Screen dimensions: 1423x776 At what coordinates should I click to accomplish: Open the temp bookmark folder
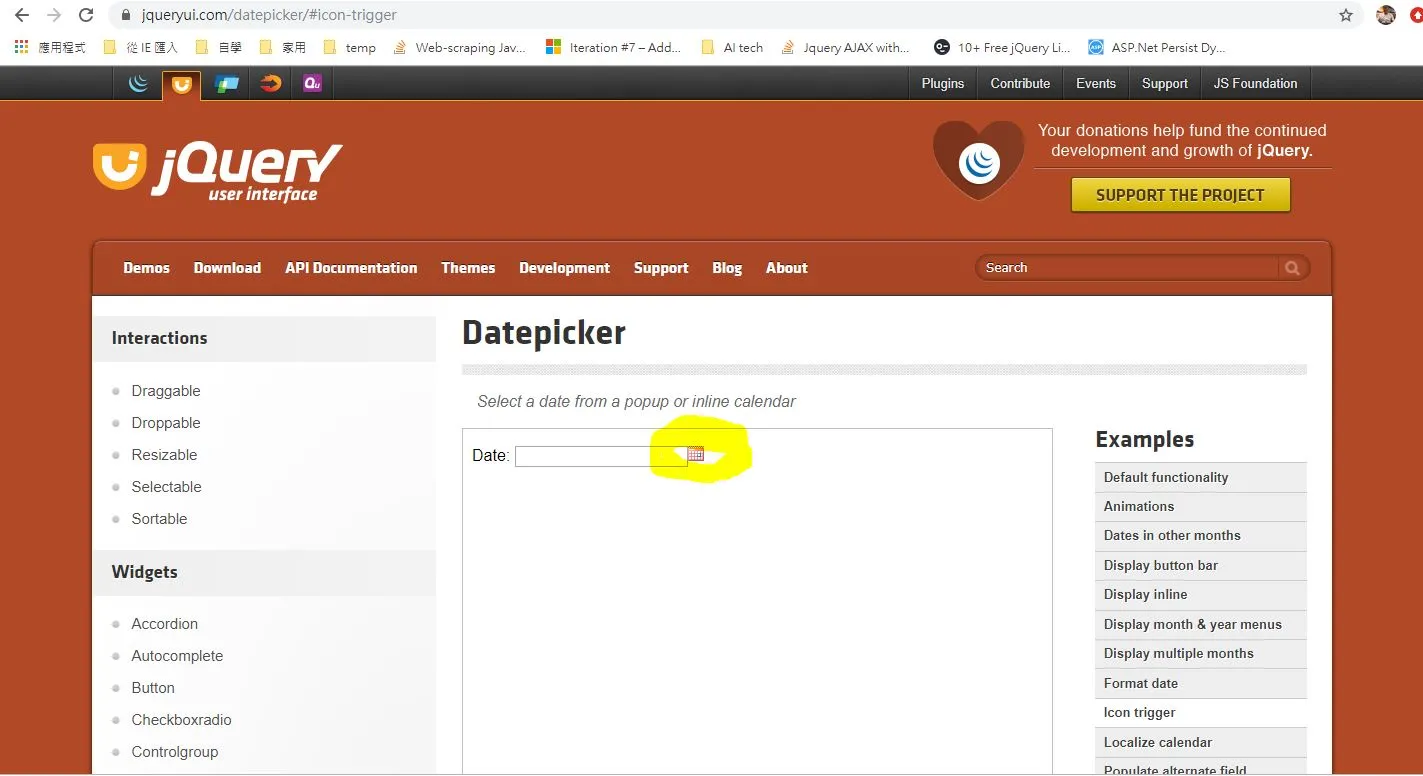(x=350, y=47)
